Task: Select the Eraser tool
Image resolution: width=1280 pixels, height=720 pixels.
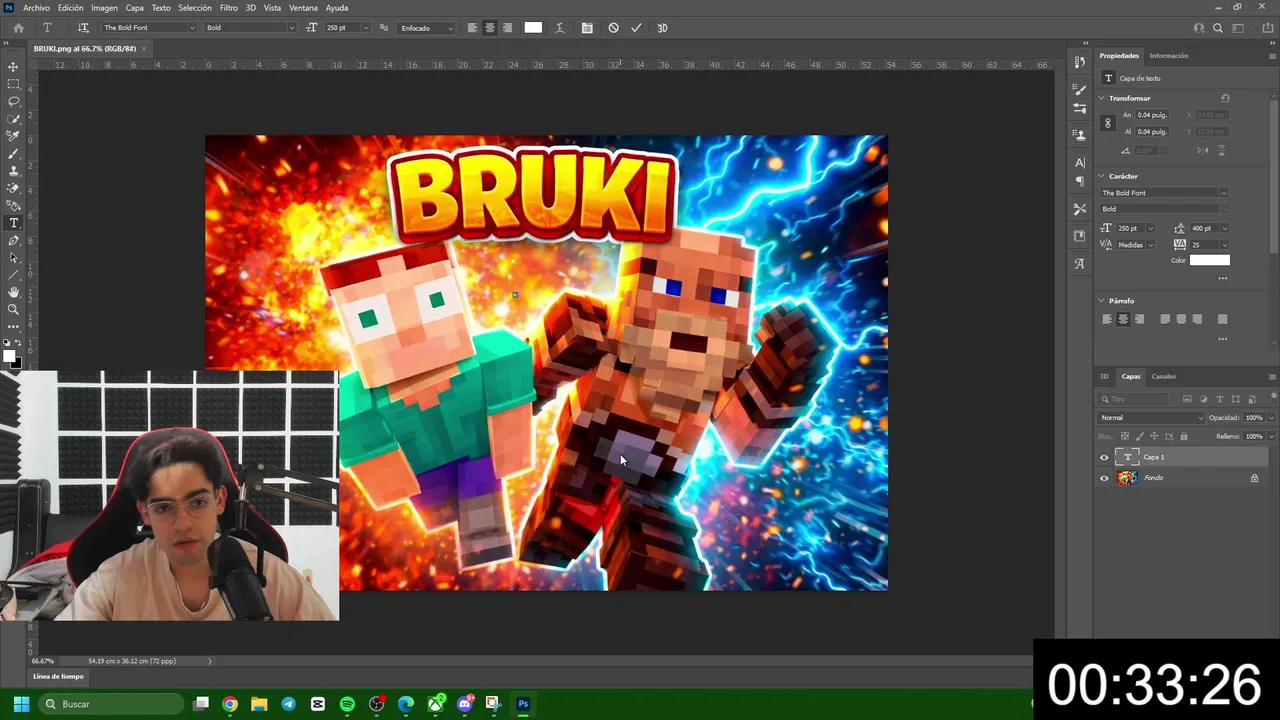Action: [13, 188]
